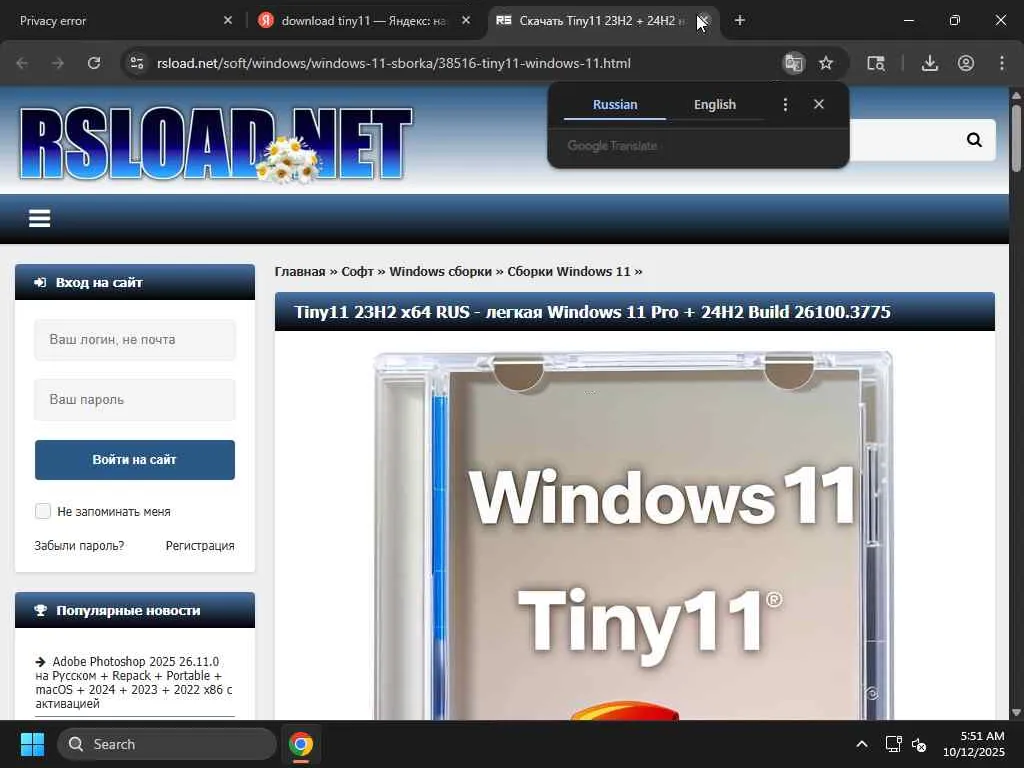
Task: Click the Популярные новости header
Action: pos(135,611)
